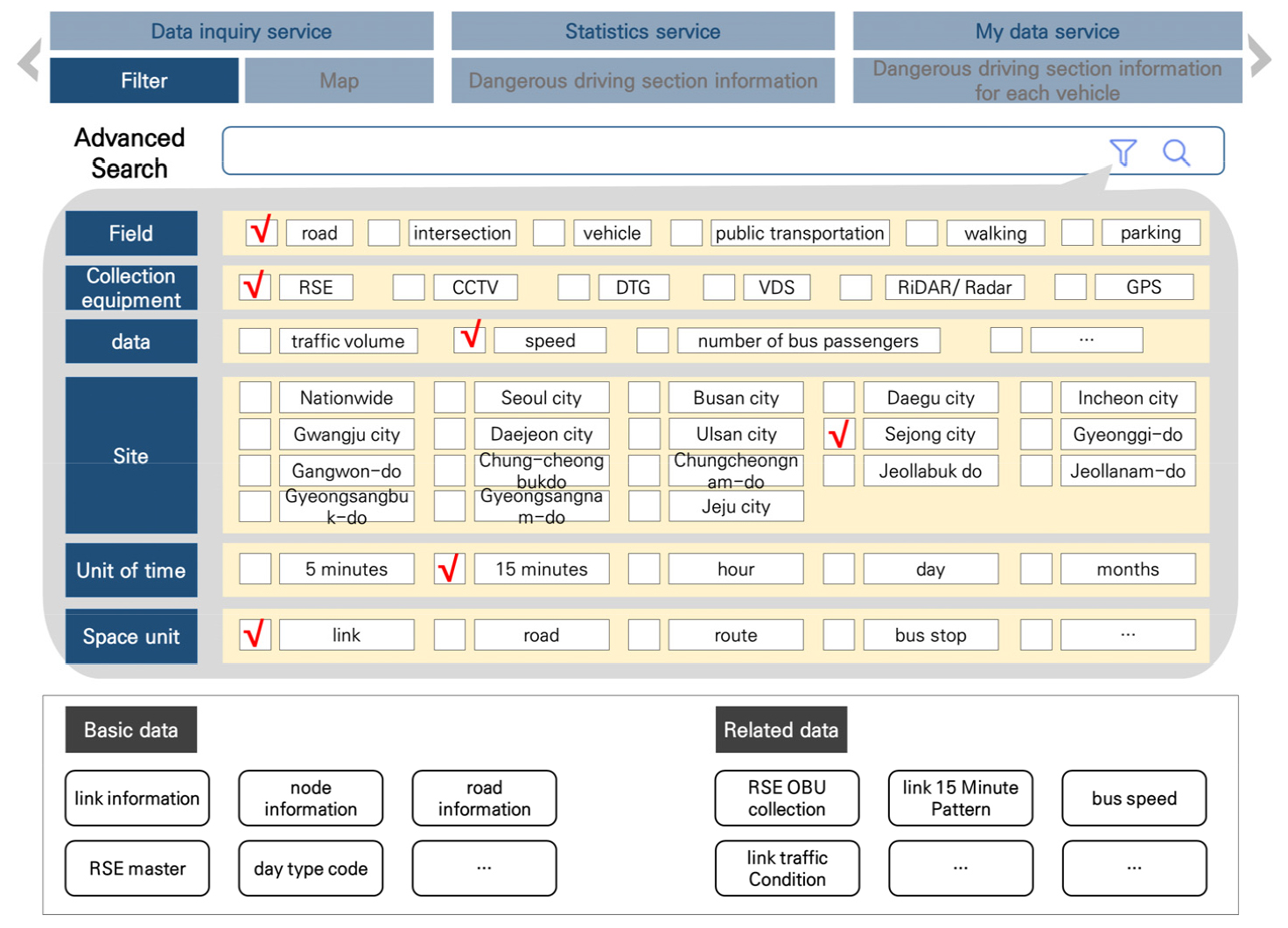This screenshot has width=1288, height=928.
Task: Check the CCTV equipment checkbox
Action: (409, 287)
